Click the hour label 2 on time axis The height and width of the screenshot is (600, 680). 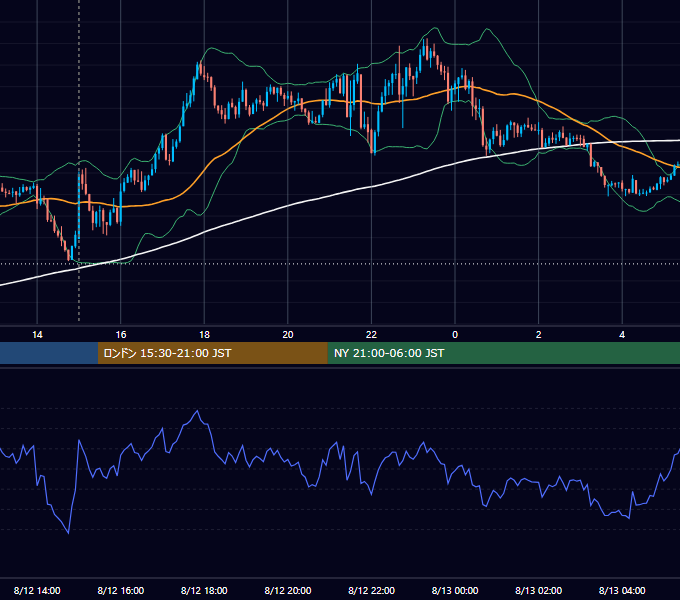point(539,335)
